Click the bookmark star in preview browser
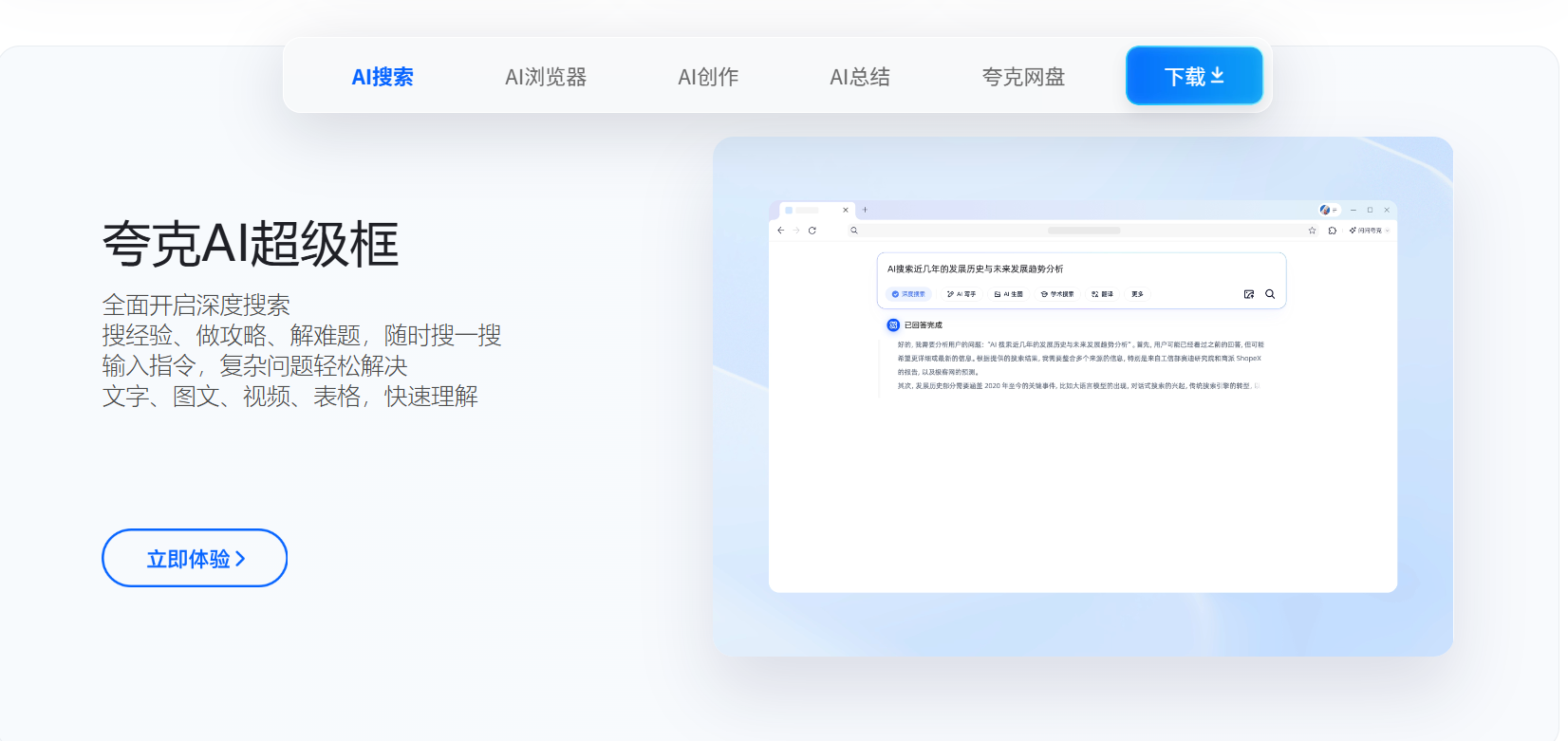This screenshot has width=1568, height=741. (1313, 231)
